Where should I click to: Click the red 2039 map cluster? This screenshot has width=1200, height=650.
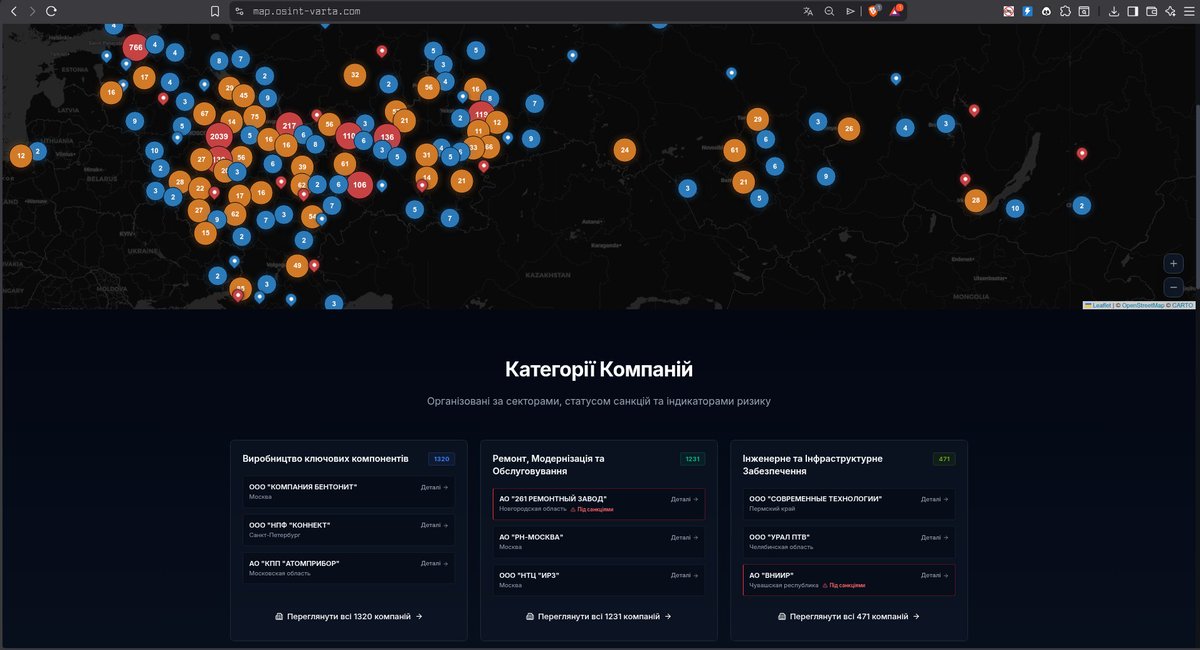[219, 137]
